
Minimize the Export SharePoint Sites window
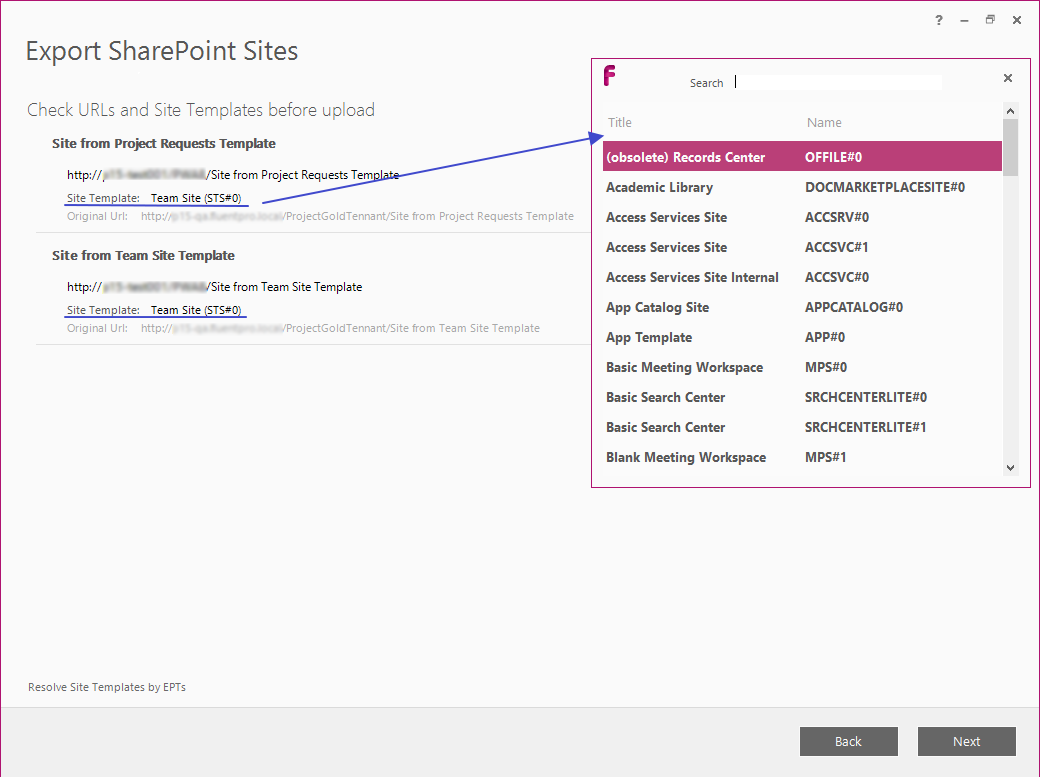click(x=964, y=21)
